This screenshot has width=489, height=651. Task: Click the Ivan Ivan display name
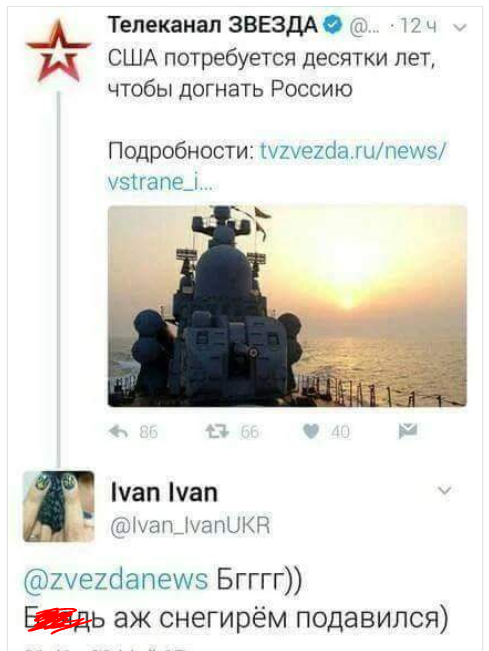pyautogui.click(x=164, y=493)
